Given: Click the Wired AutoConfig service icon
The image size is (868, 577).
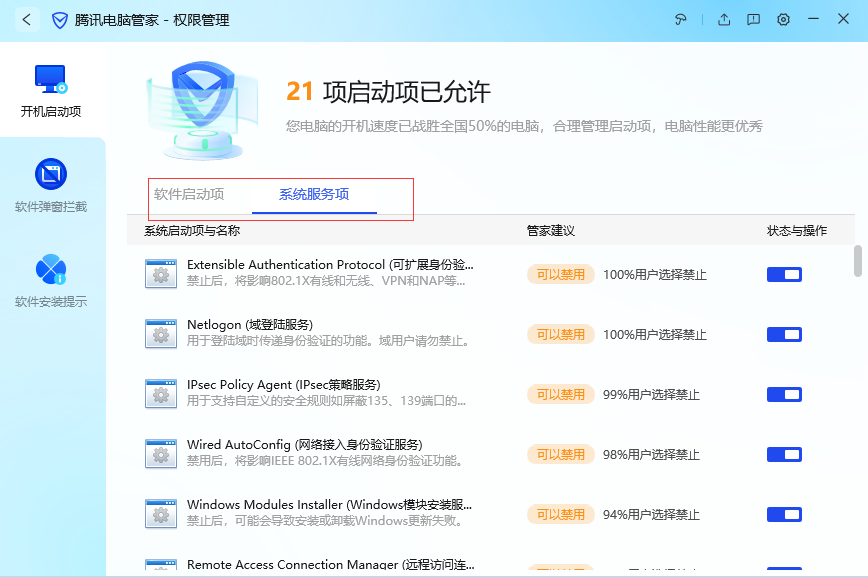Looking at the screenshot, I should [161, 454].
